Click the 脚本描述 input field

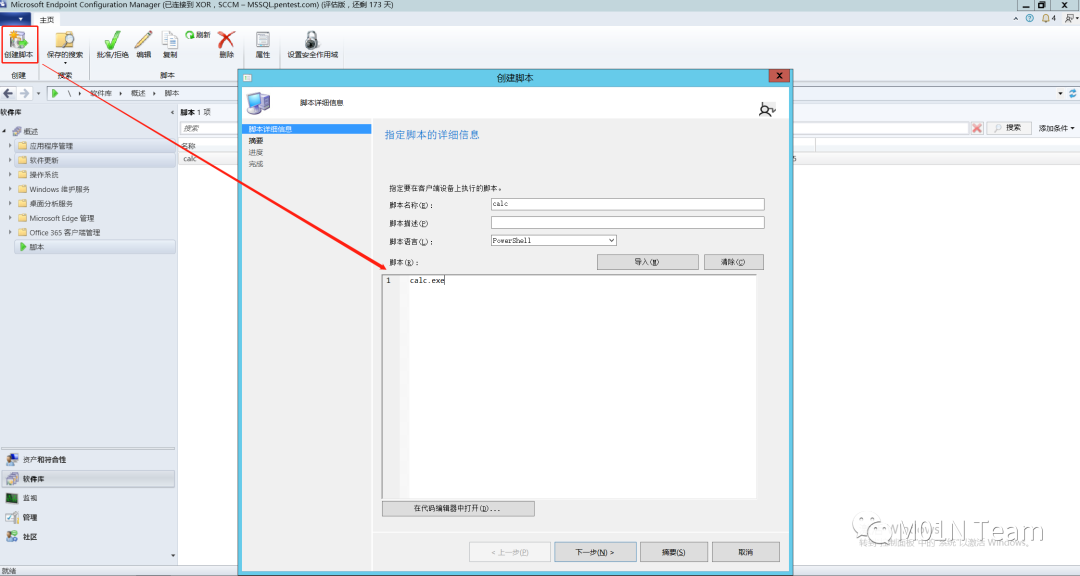click(627, 223)
